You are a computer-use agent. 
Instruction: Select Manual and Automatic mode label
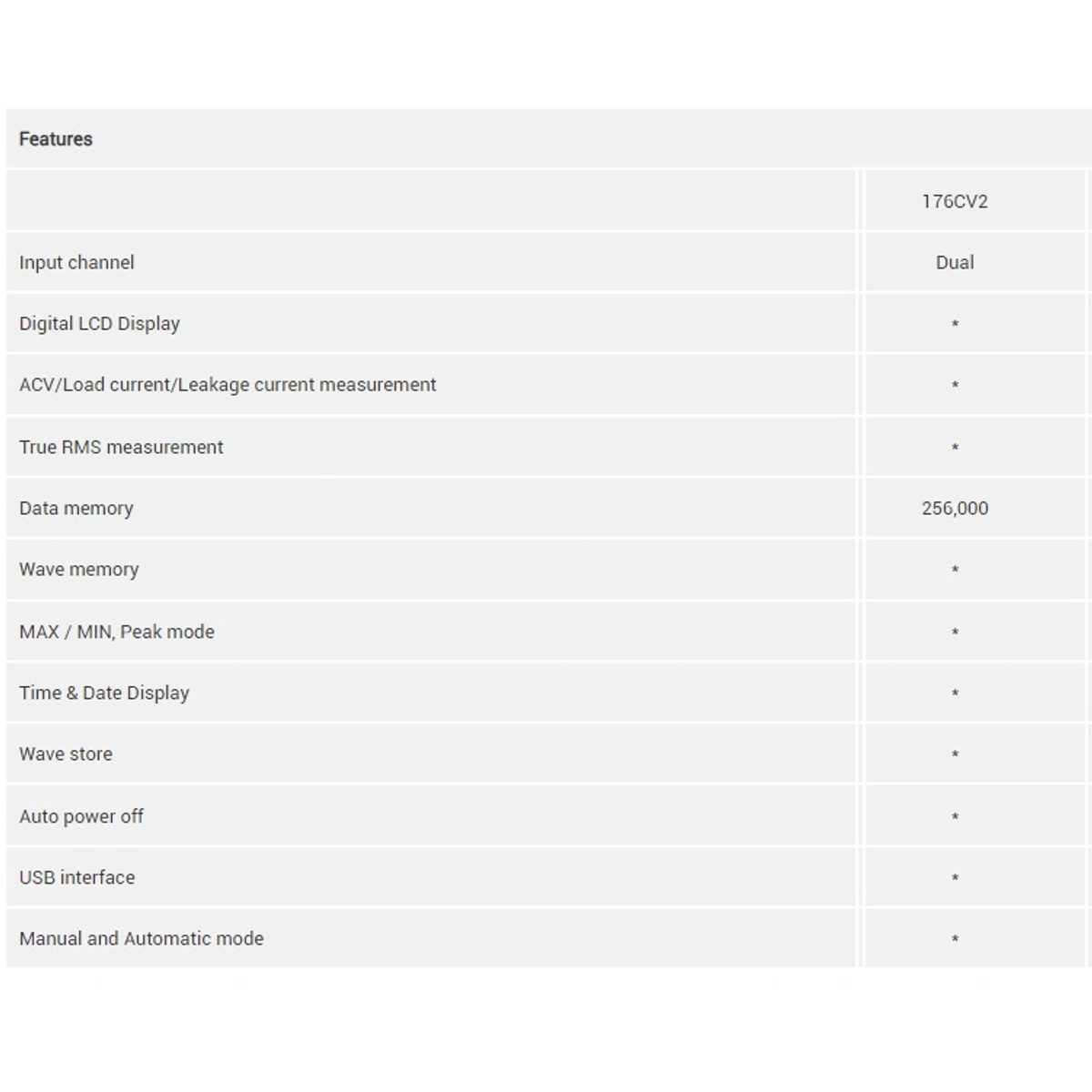pyautogui.click(x=141, y=938)
